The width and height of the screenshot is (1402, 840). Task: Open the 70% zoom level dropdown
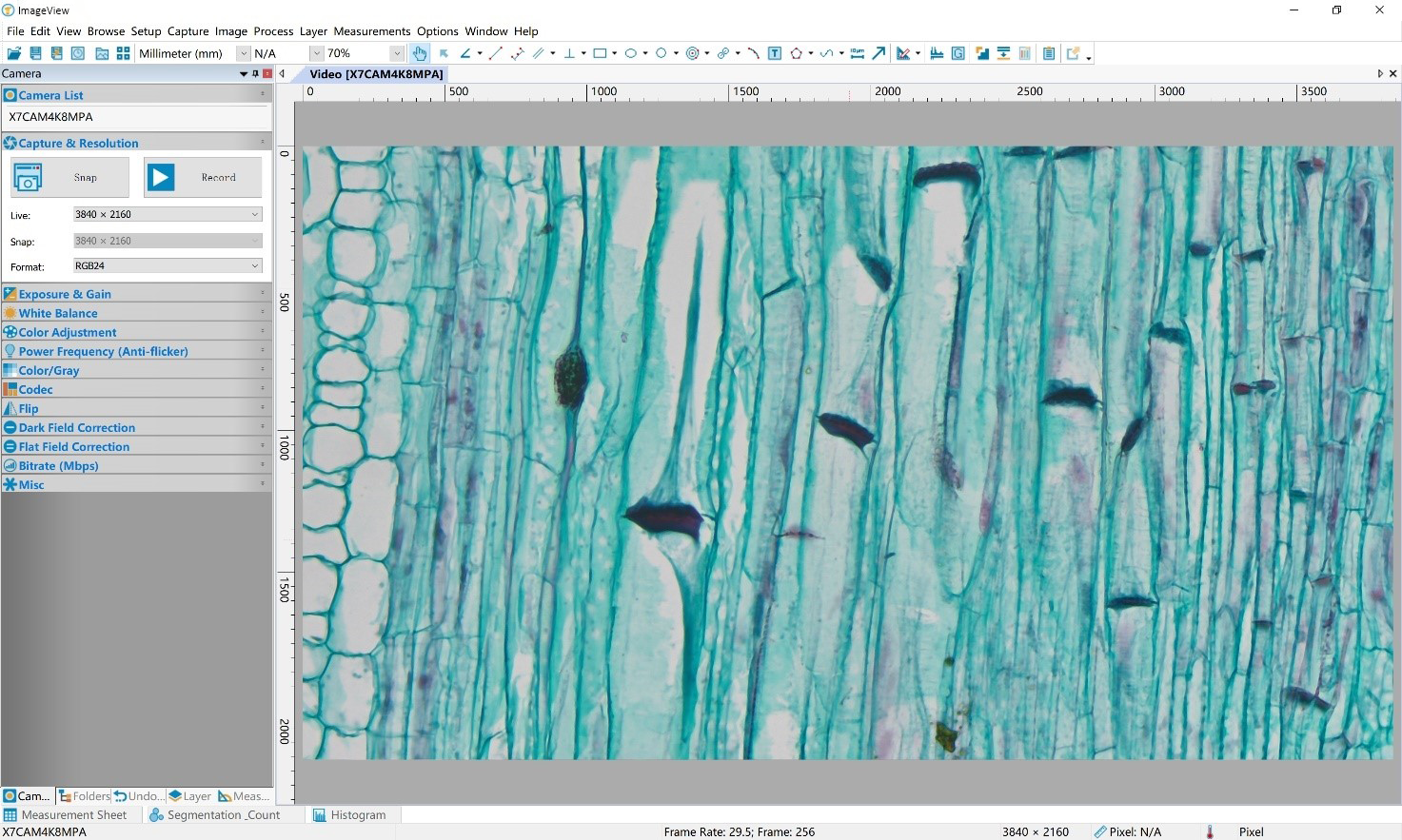396,54
